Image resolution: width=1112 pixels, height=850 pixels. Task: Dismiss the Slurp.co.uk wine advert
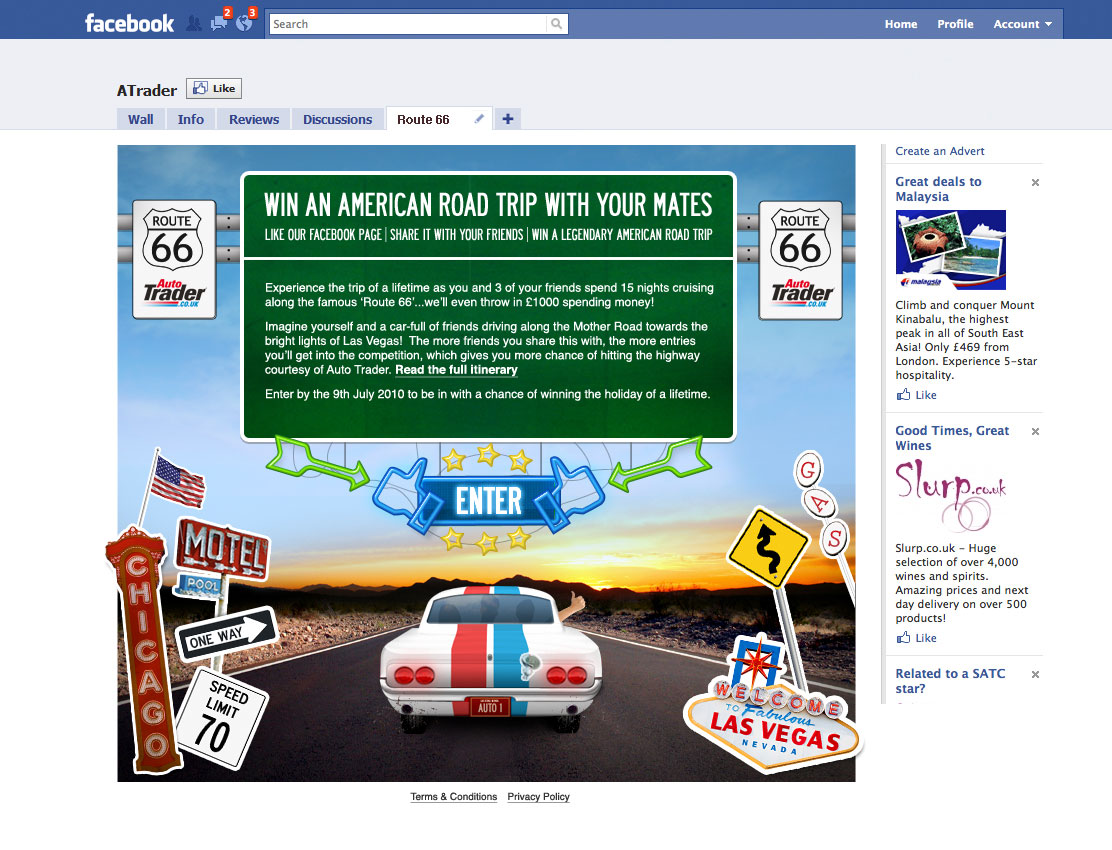pos(1035,431)
